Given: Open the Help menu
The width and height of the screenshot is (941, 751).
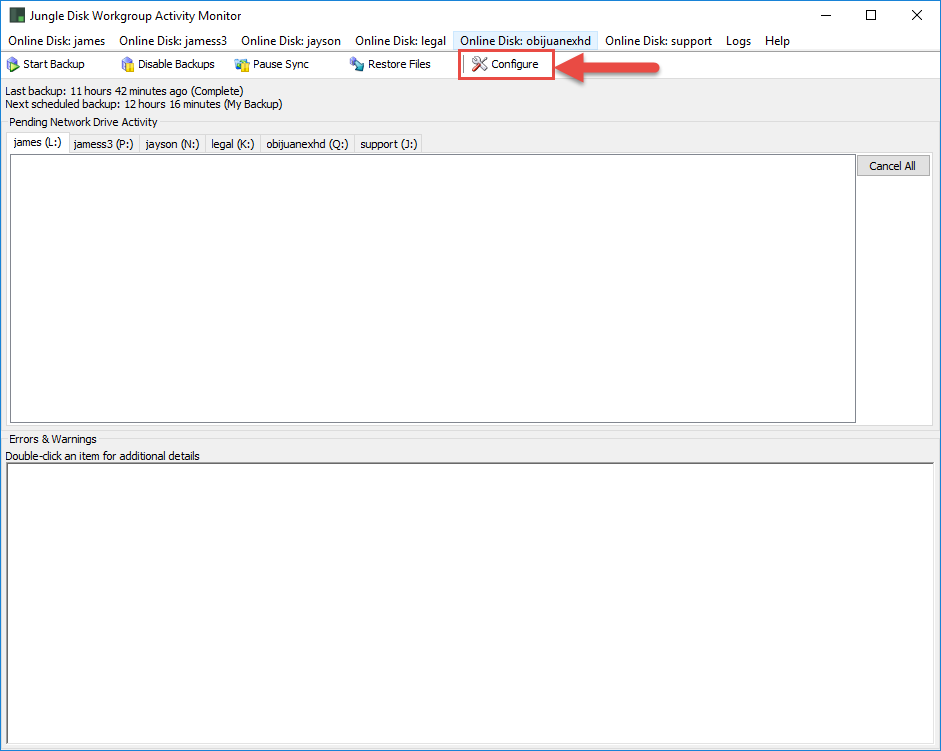Looking at the screenshot, I should click(x=777, y=41).
